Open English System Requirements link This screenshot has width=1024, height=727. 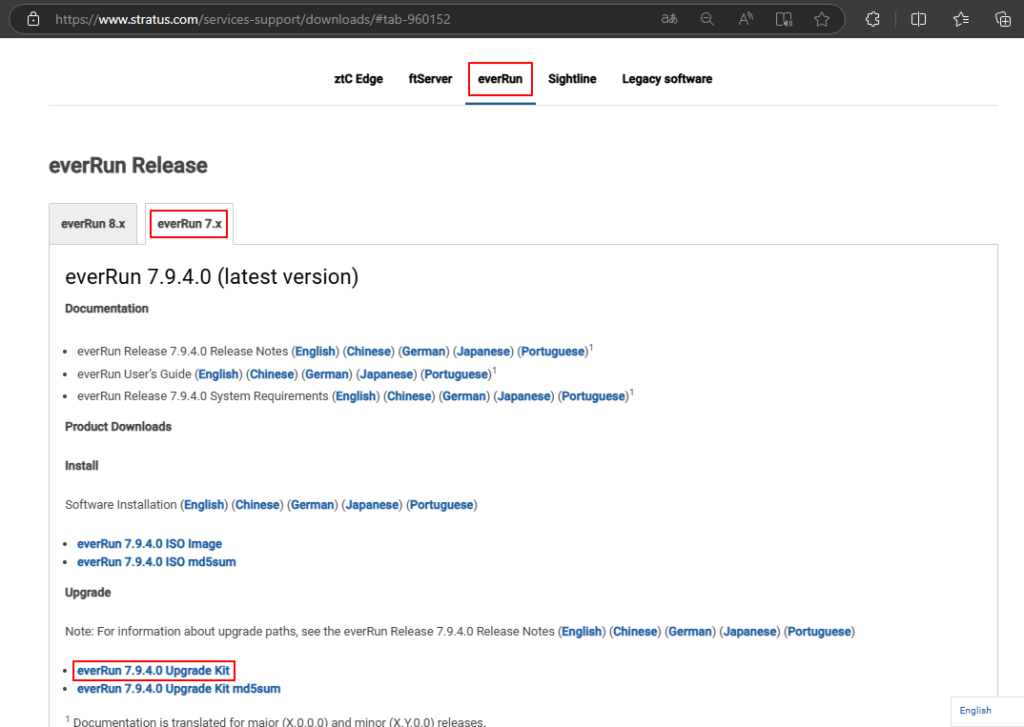(x=356, y=396)
